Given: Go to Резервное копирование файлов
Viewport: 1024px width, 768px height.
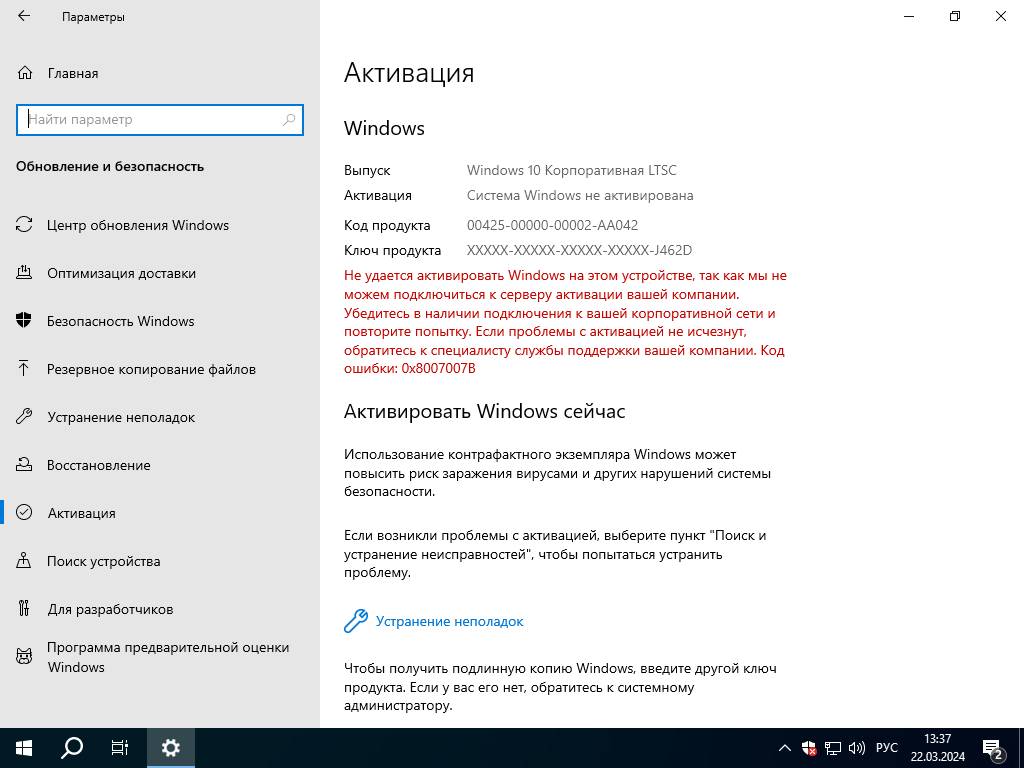Looking at the screenshot, I should click(160, 369).
